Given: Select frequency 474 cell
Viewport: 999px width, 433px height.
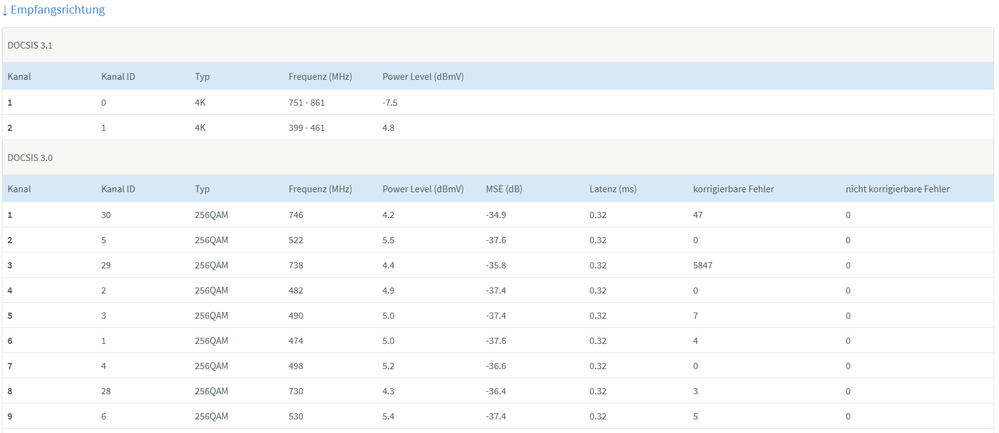Looking at the screenshot, I should point(296,341).
